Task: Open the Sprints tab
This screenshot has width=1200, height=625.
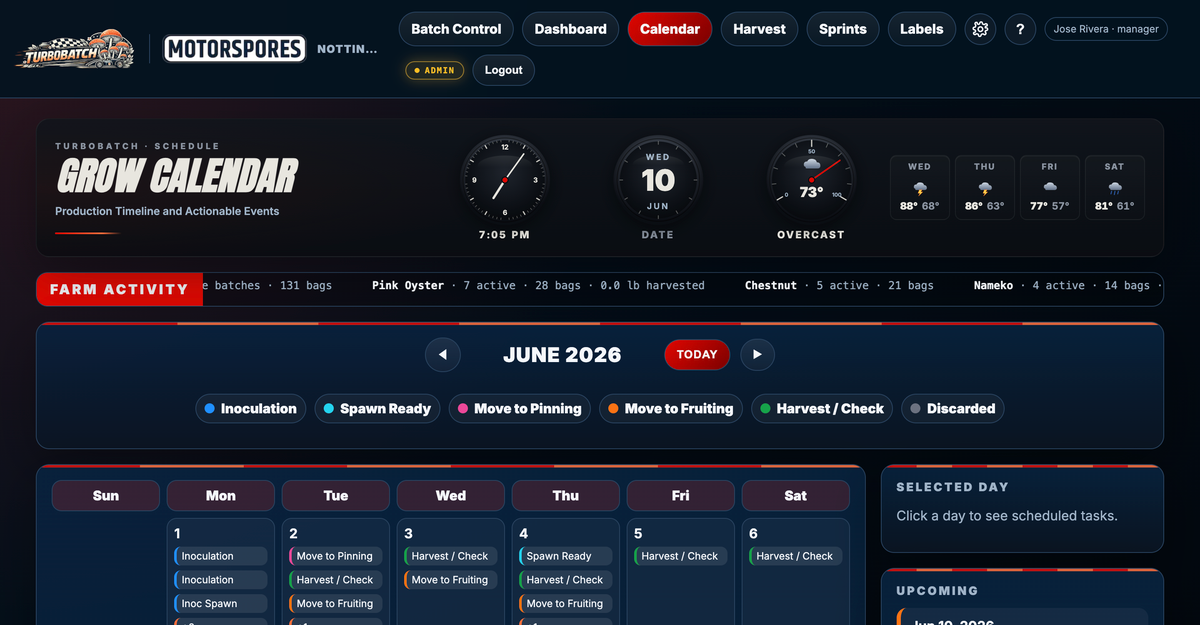Action: coord(843,29)
